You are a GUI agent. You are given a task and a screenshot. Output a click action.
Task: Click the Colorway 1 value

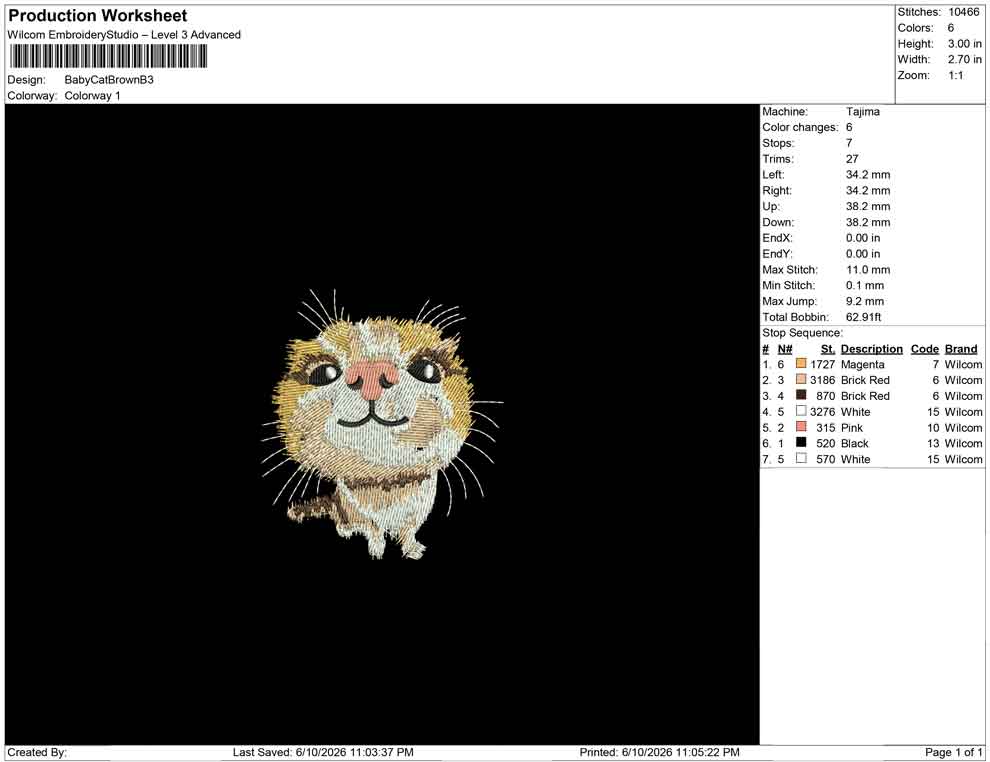(x=92, y=96)
